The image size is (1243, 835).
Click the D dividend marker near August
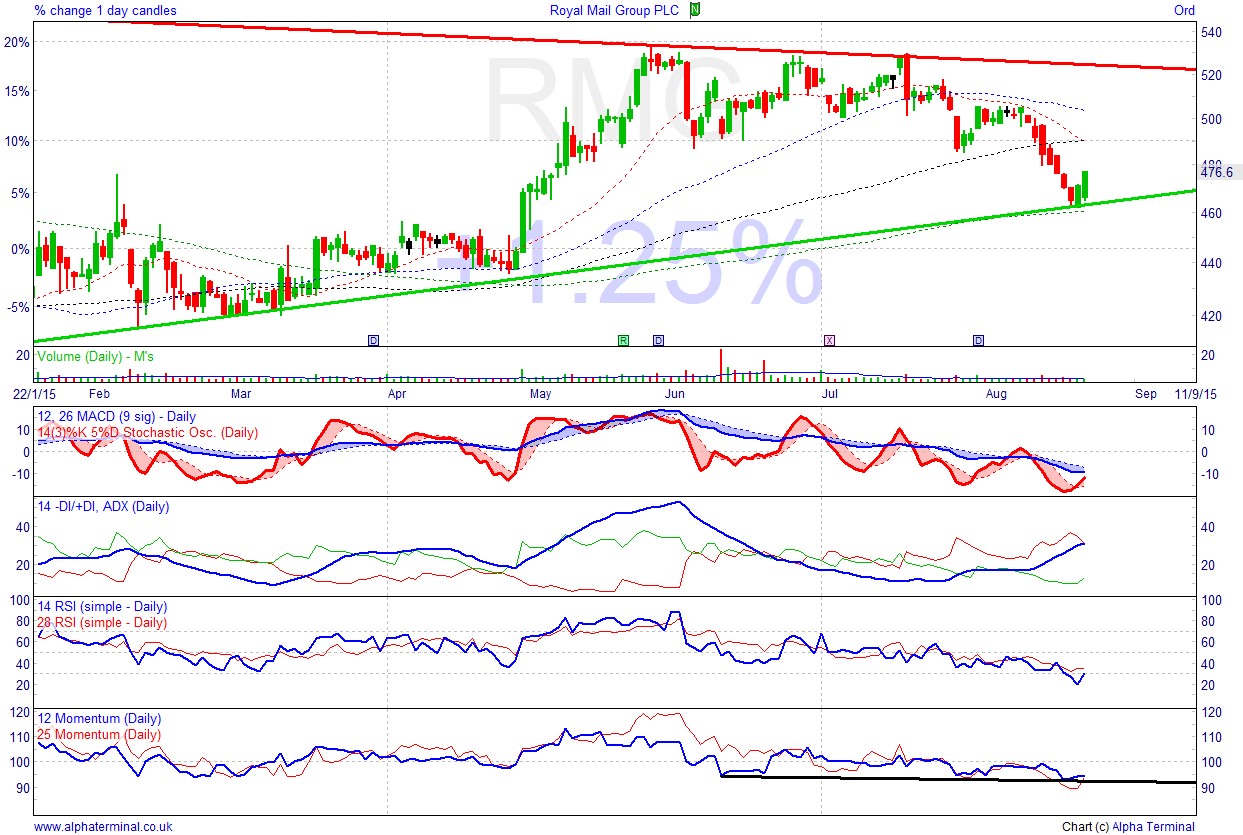click(978, 340)
